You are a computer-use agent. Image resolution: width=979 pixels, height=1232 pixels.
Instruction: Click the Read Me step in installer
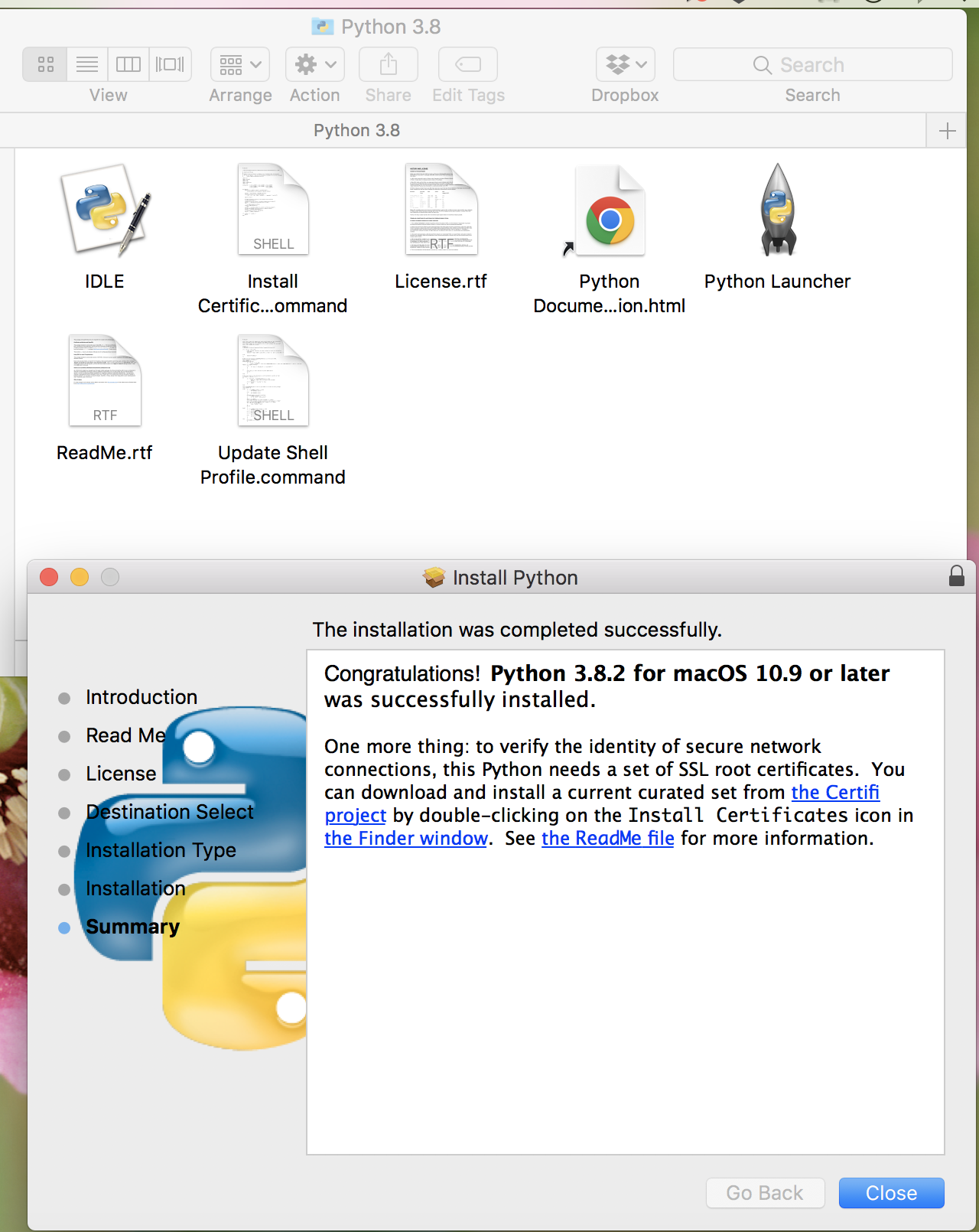tap(125, 735)
